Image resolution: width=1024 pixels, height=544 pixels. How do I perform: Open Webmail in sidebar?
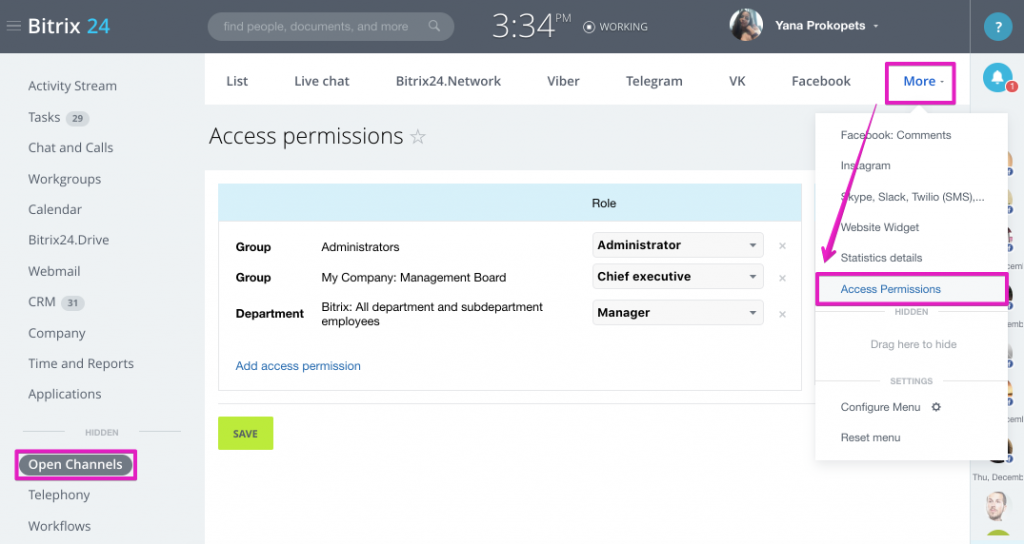[x=54, y=271]
